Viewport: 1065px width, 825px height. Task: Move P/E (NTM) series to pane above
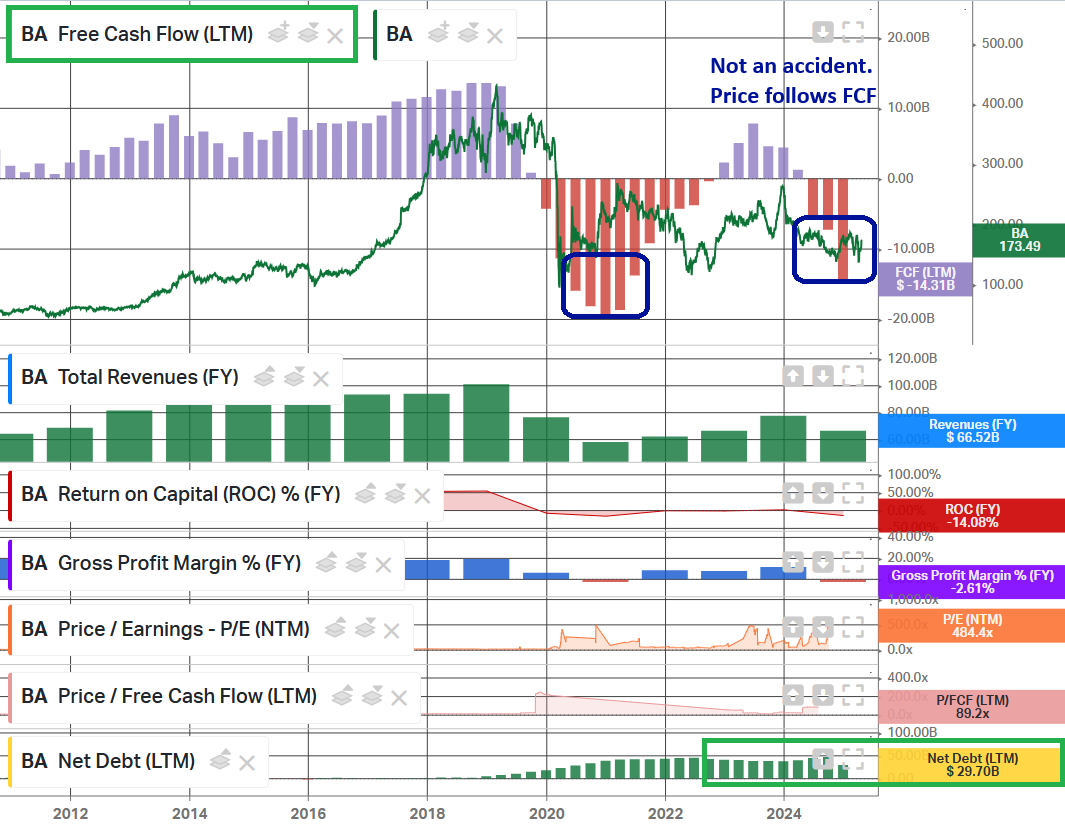click(336, 628)
